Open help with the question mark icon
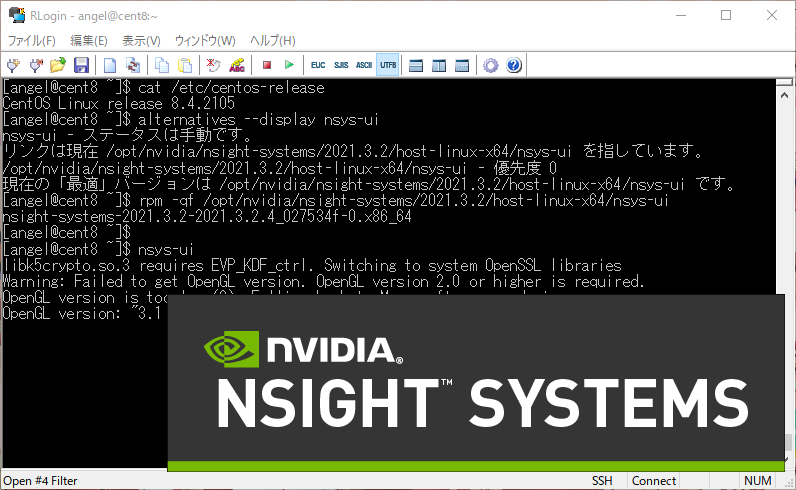 [514, 66]
